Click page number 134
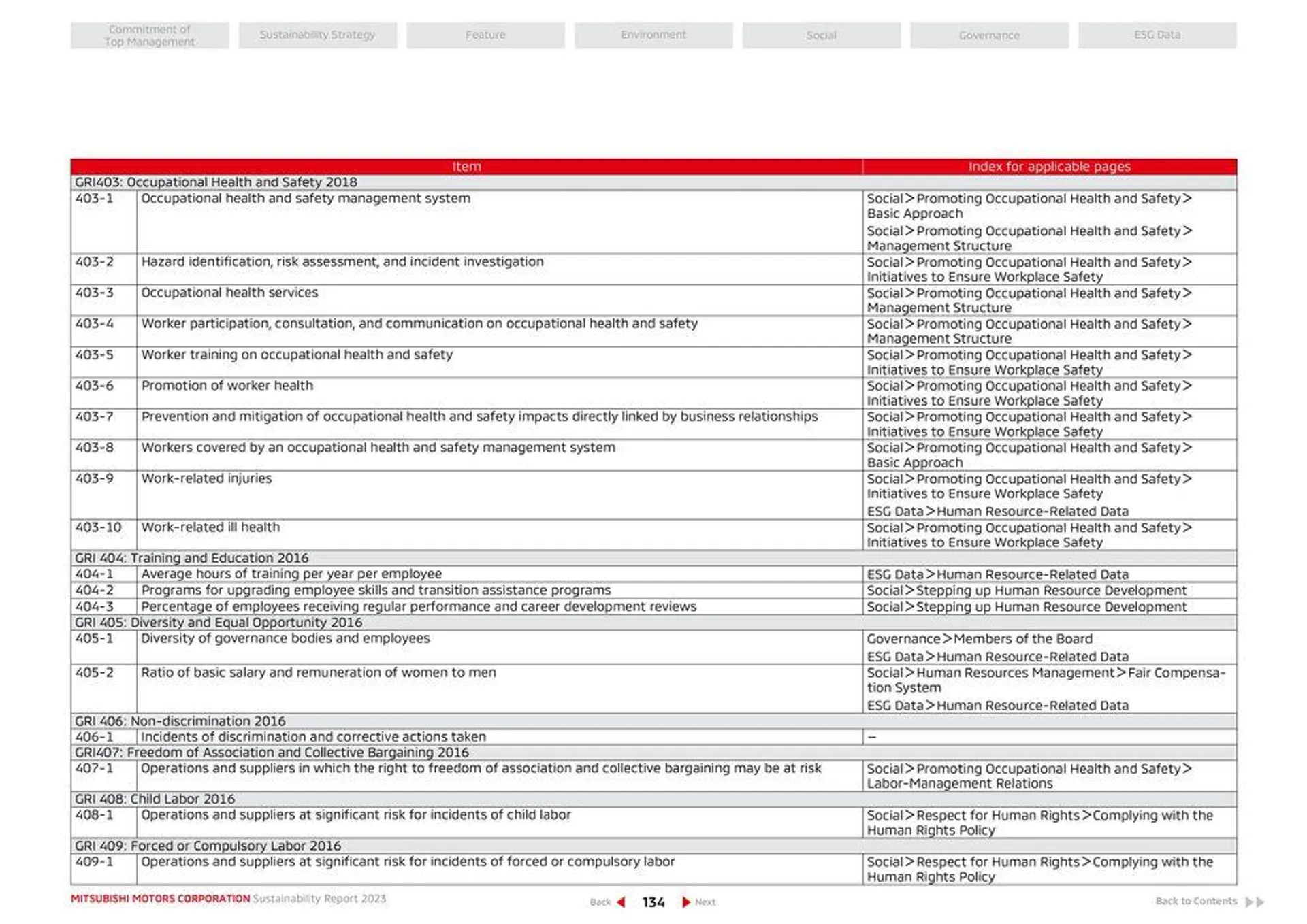 (653, 902)
